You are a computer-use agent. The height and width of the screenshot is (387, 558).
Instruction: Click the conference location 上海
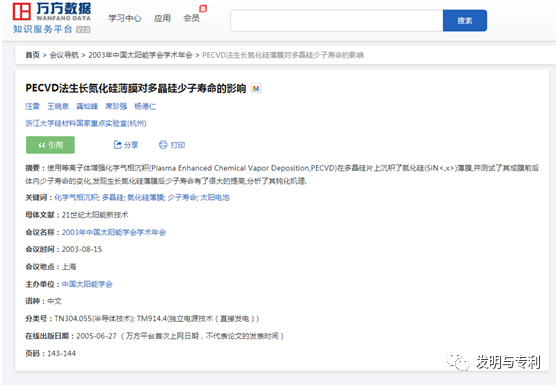69,267
